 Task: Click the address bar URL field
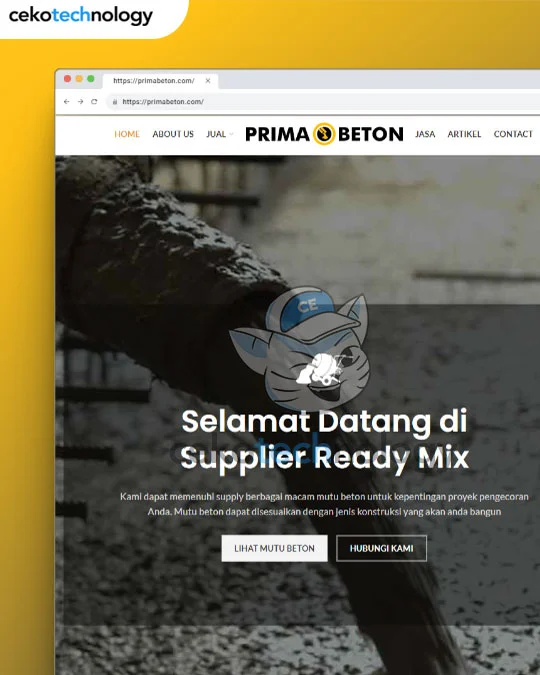323,102
